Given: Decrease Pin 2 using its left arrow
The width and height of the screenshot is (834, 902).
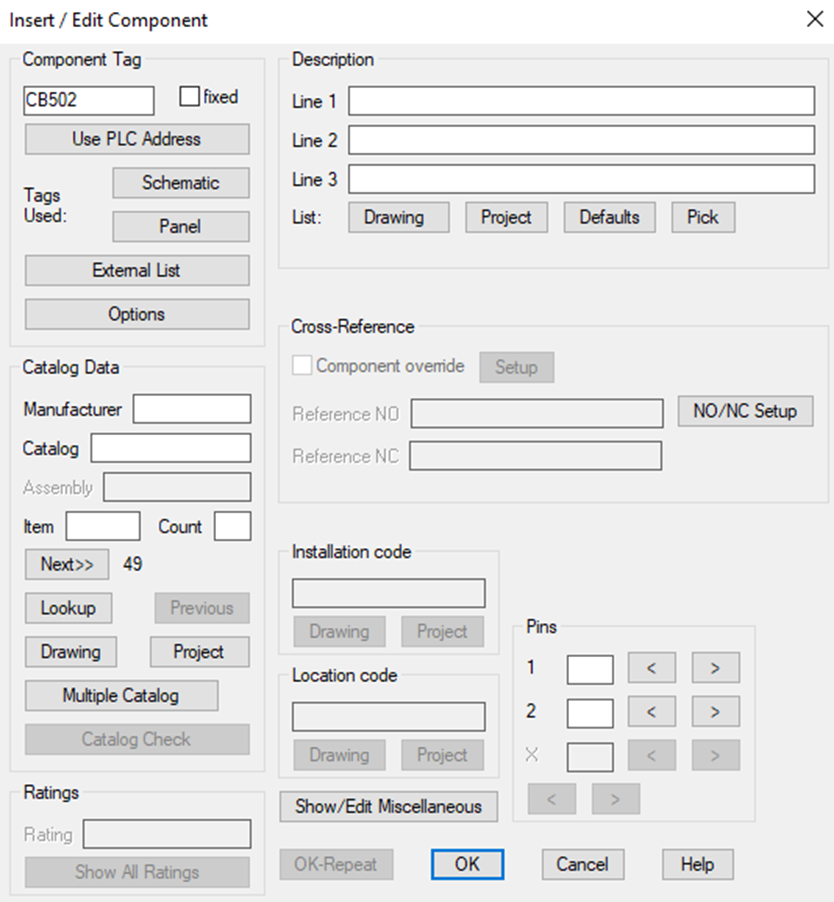Looking at the screenshot, I should click(x=652, y=712).
